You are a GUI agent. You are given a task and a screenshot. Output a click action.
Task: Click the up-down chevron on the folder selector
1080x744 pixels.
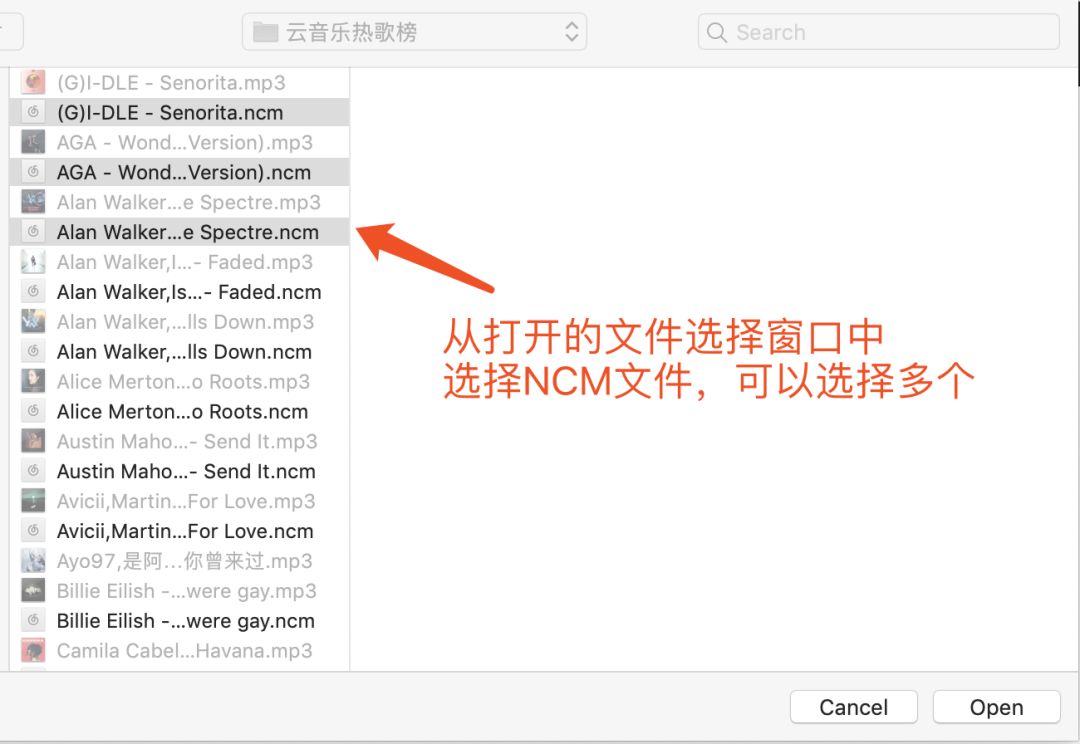570,31
